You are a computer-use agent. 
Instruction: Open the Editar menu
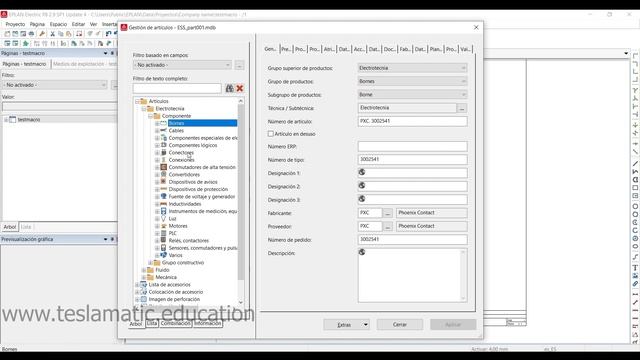coord(78,24)
